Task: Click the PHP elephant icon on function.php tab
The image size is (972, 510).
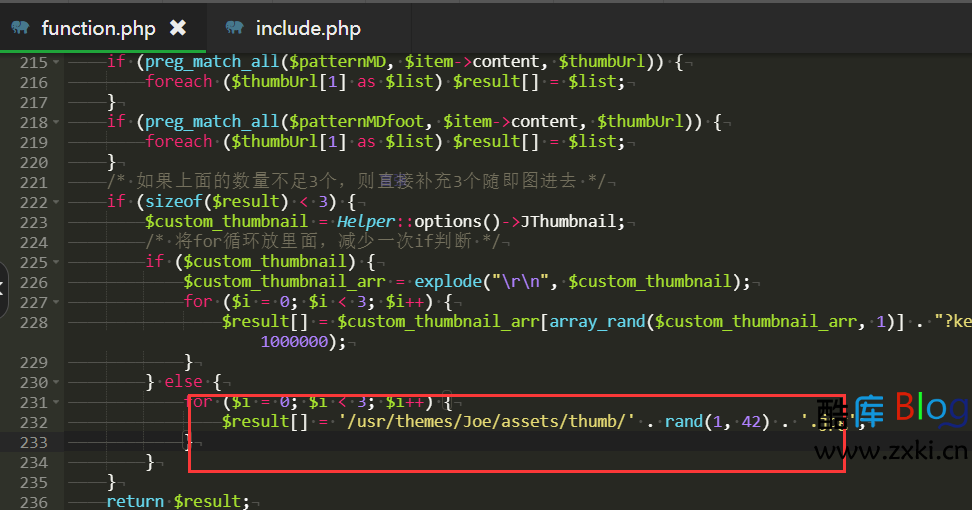Action: pyautogui.click(x=20, y=27)
